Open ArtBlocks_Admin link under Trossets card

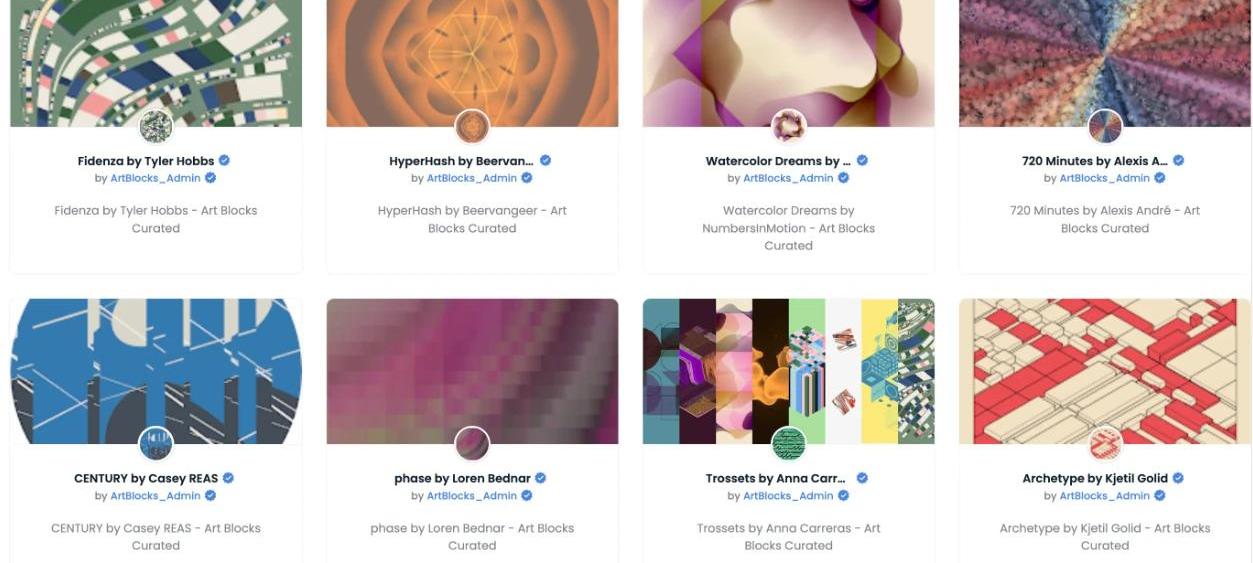788,496
